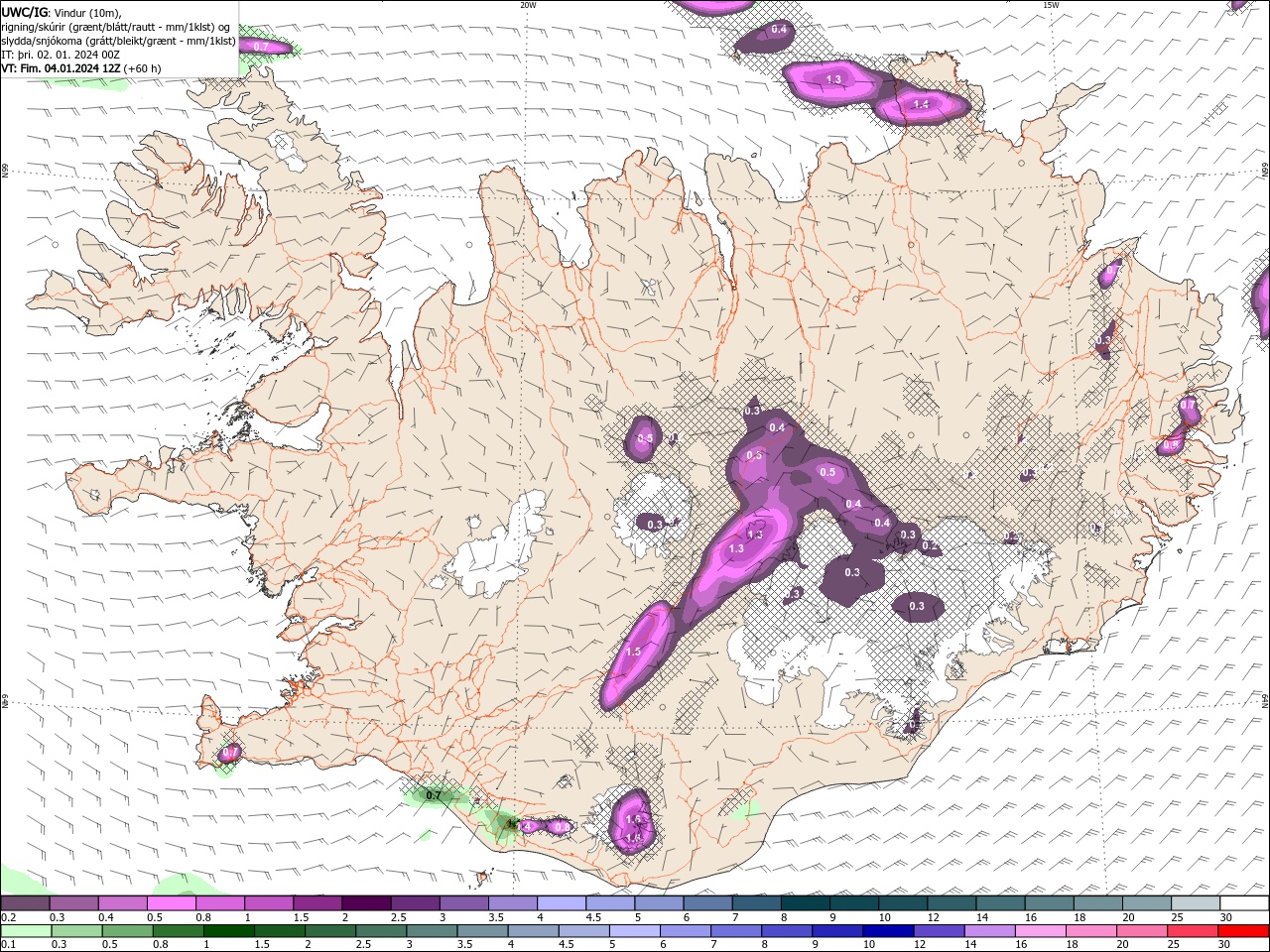1270x952 pixels.
Task: Click the 'VT: Fim. 04.01.2024 12Z (+60 h)' line
Action: 81,68
